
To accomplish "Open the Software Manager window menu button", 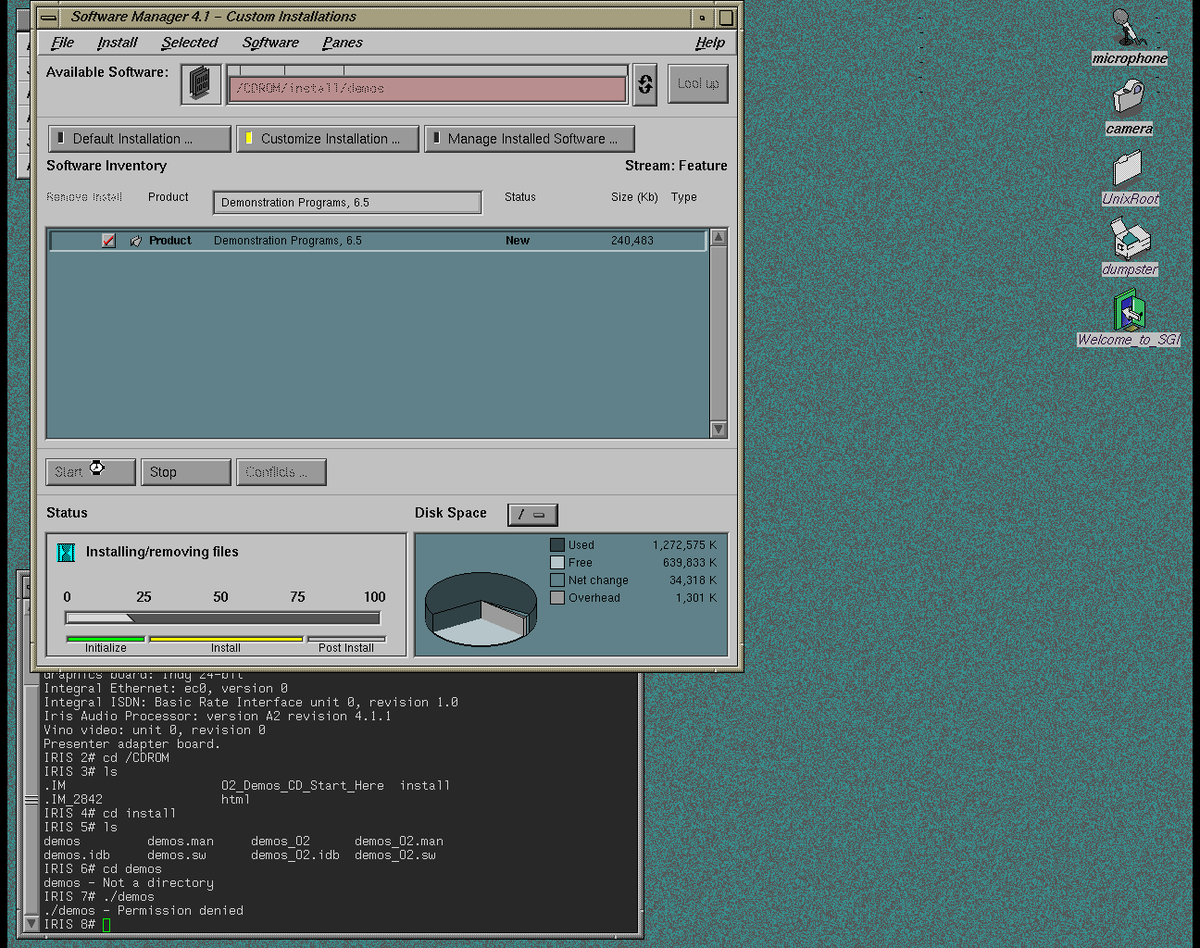I will (x=47, y=16).
